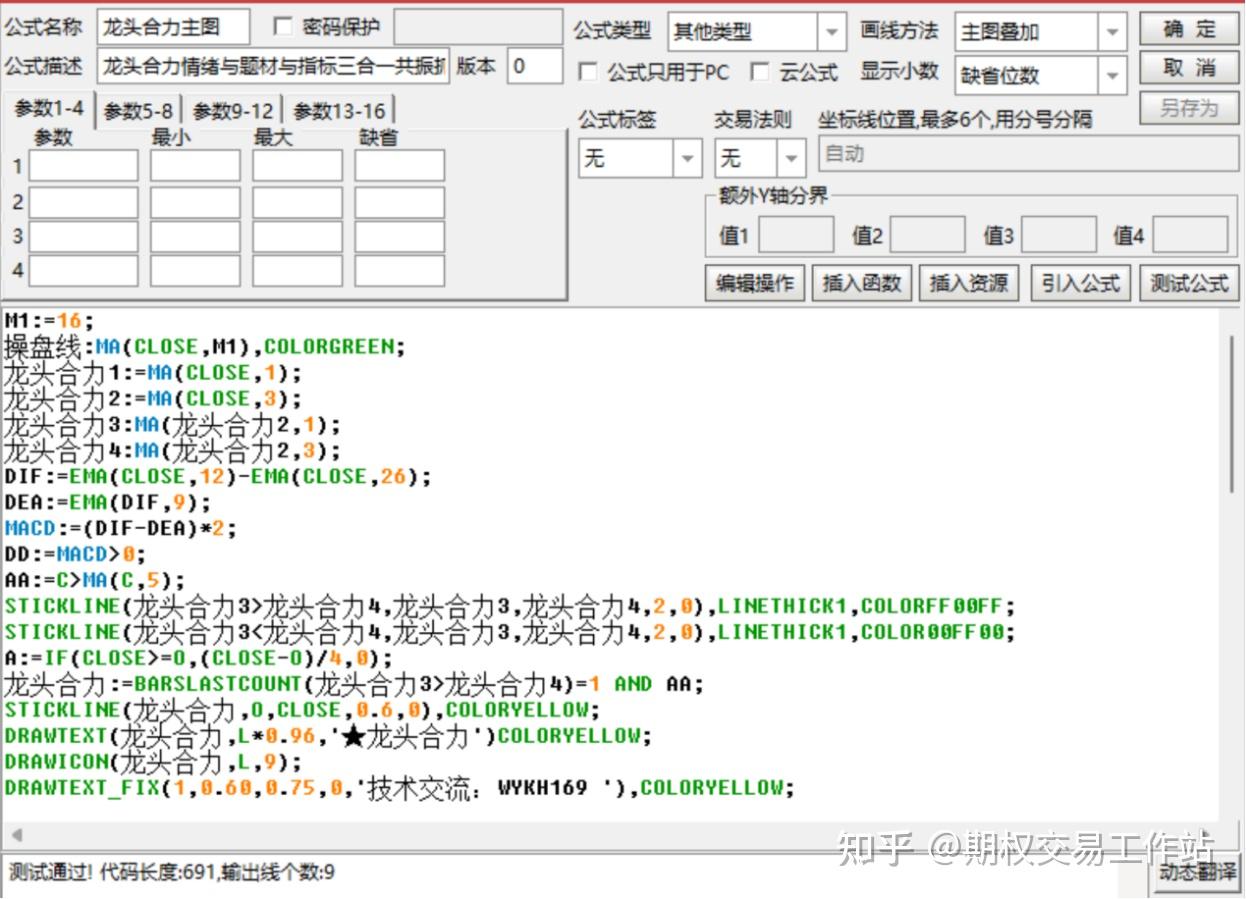The width and height of the screenshot is (1246, 899).
Task: Click 插入资源 to insert a resource
Action: coord(968,282)
